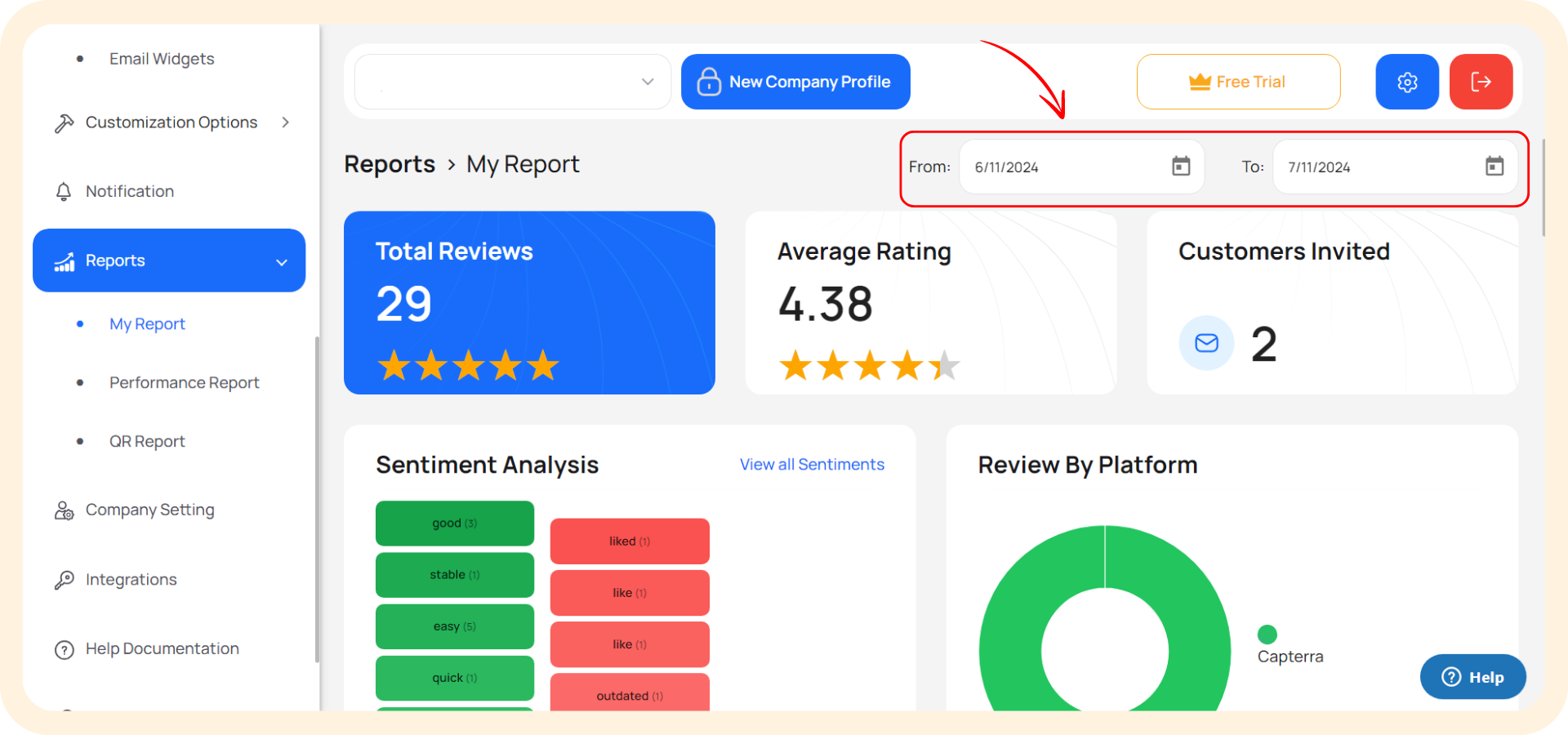Click the To date field 7/11/2024
This screenshot has width=1568, height=735.
[x=1395, y=167]
